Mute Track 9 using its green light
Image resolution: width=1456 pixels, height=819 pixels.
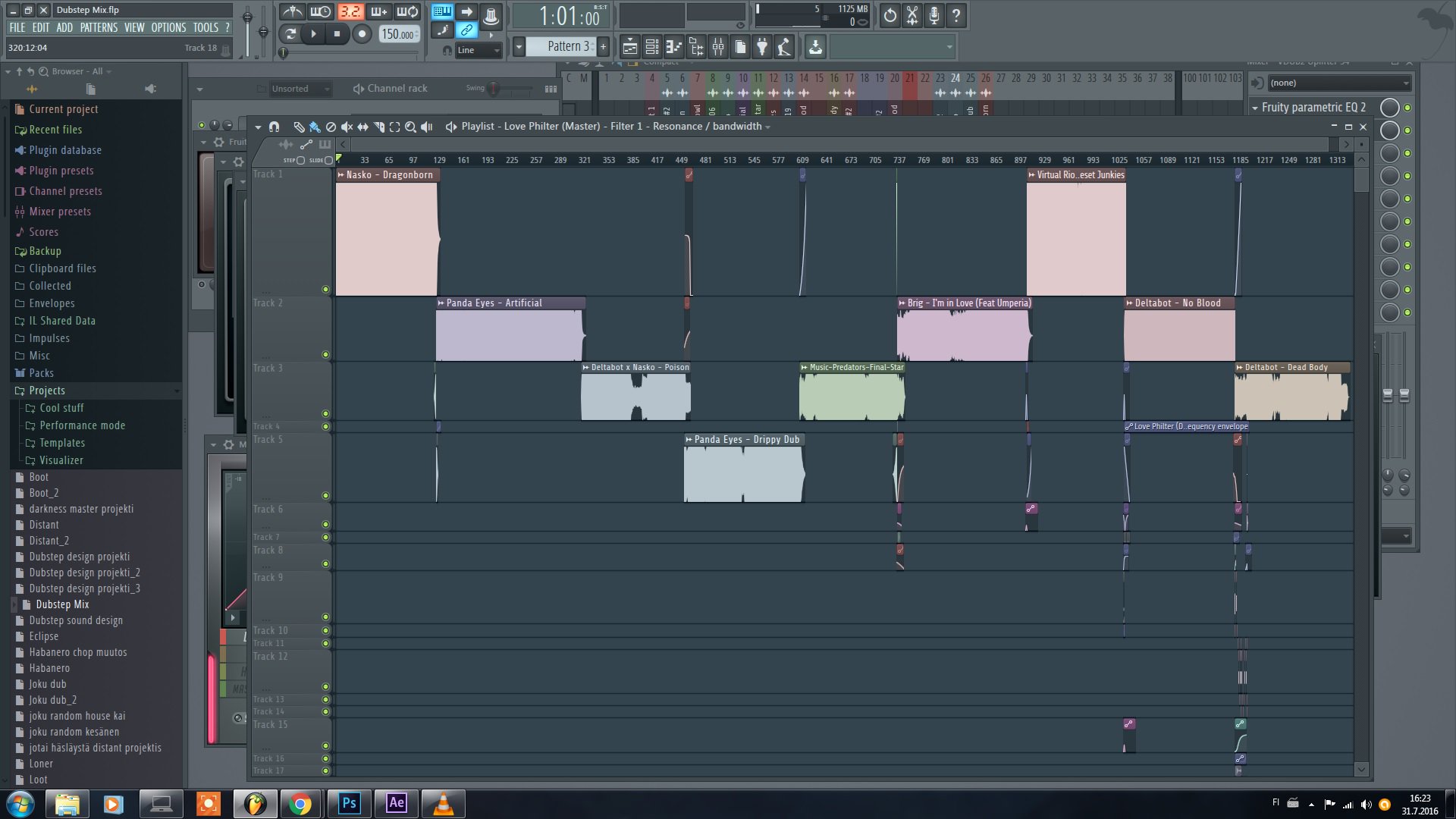(x=326, y=617)
